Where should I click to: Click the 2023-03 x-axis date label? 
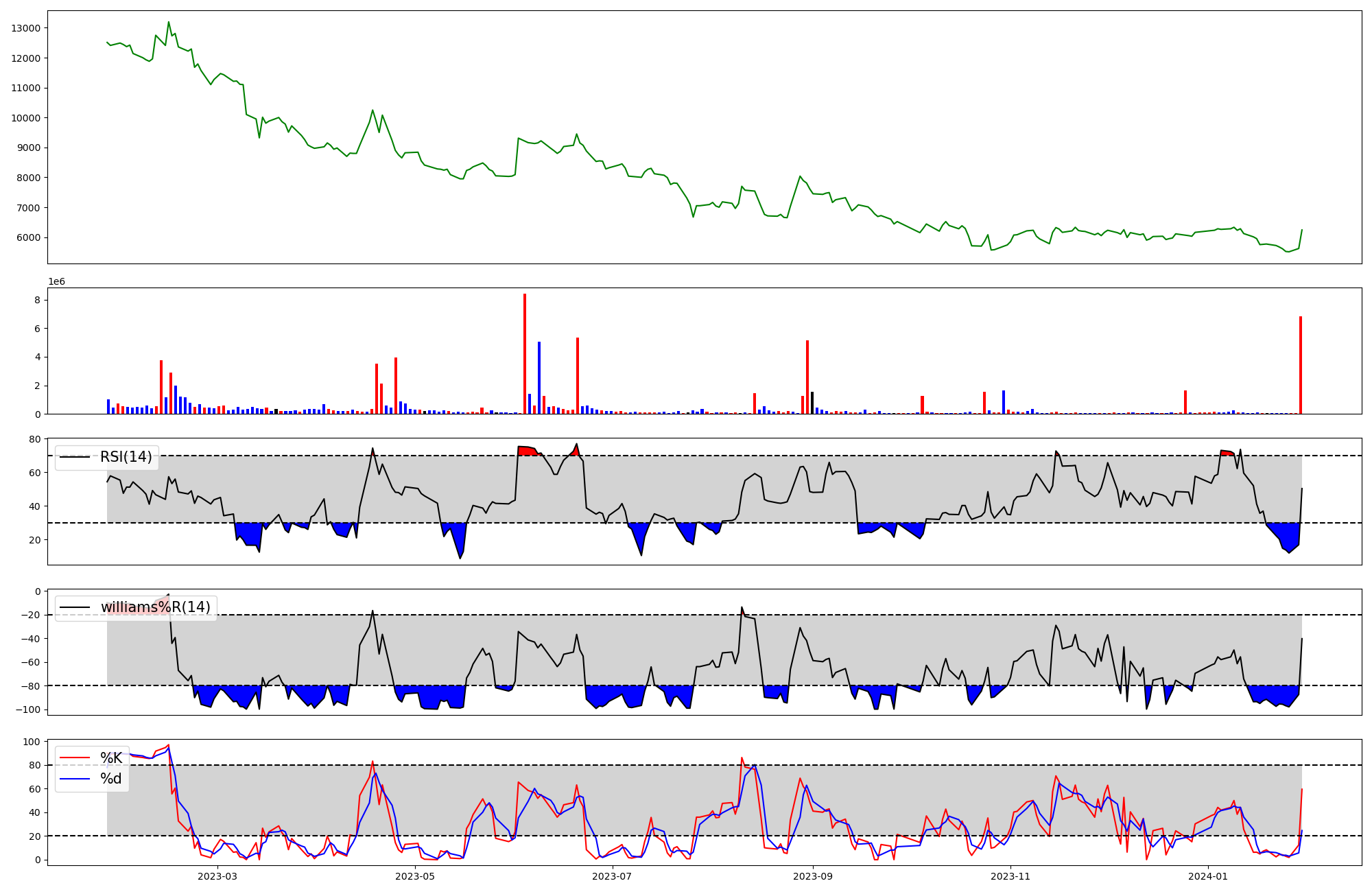coord(217,876)
